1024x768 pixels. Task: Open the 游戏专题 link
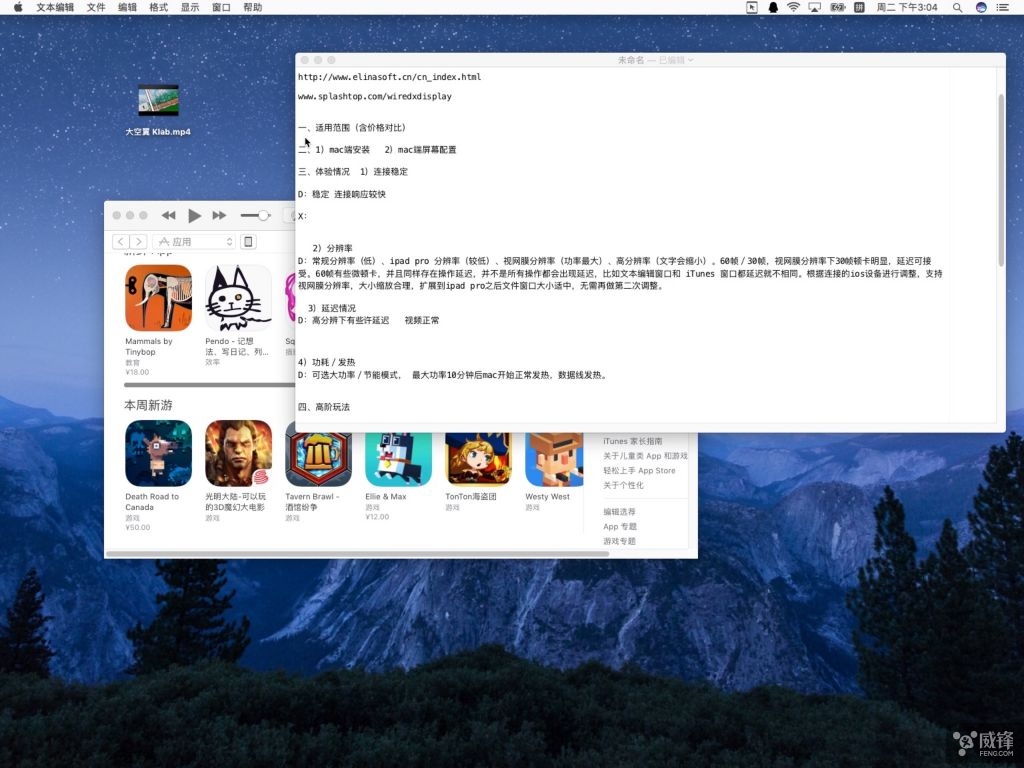coord(619,541)
